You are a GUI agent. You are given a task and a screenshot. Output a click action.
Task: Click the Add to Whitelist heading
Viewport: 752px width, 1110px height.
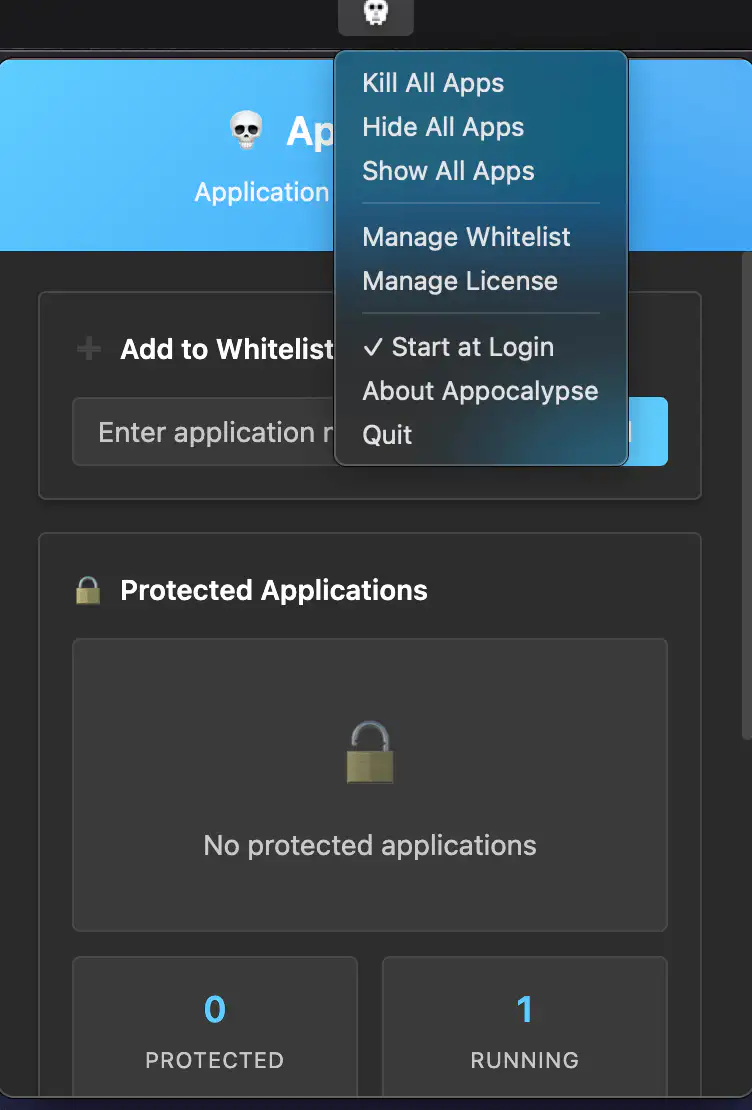(x=227, y=349)
